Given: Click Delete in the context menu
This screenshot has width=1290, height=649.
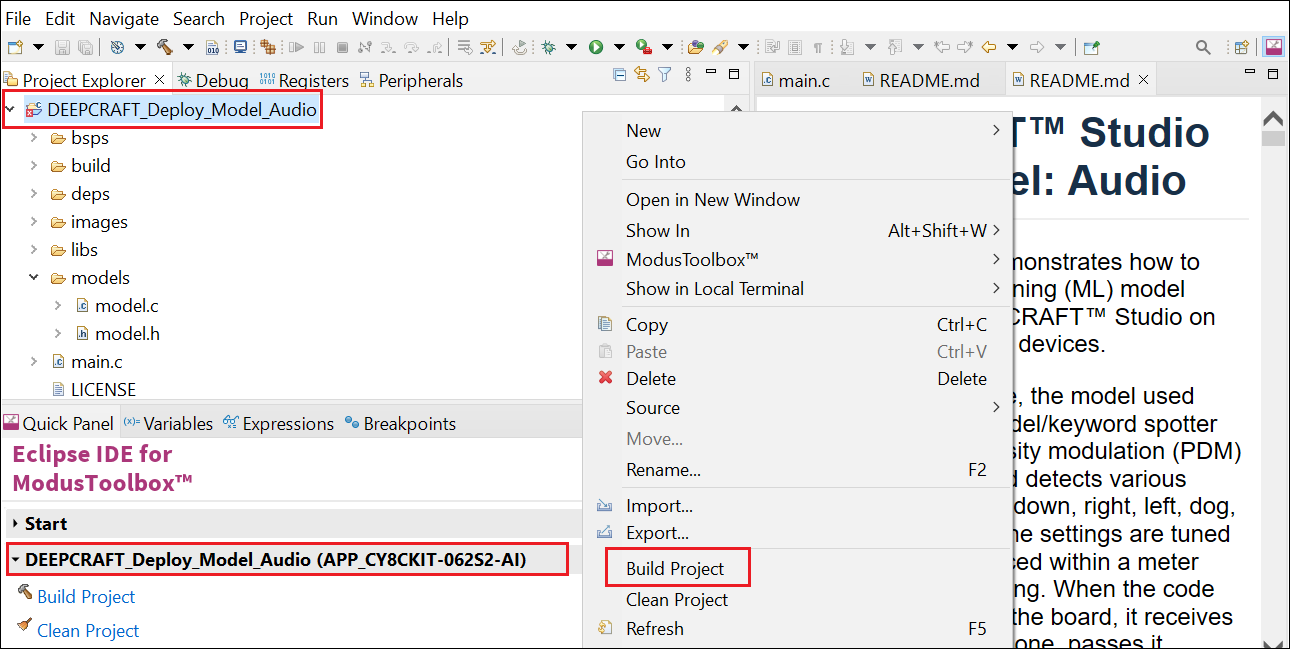Looking at the screenshot, I should (651, 379).
